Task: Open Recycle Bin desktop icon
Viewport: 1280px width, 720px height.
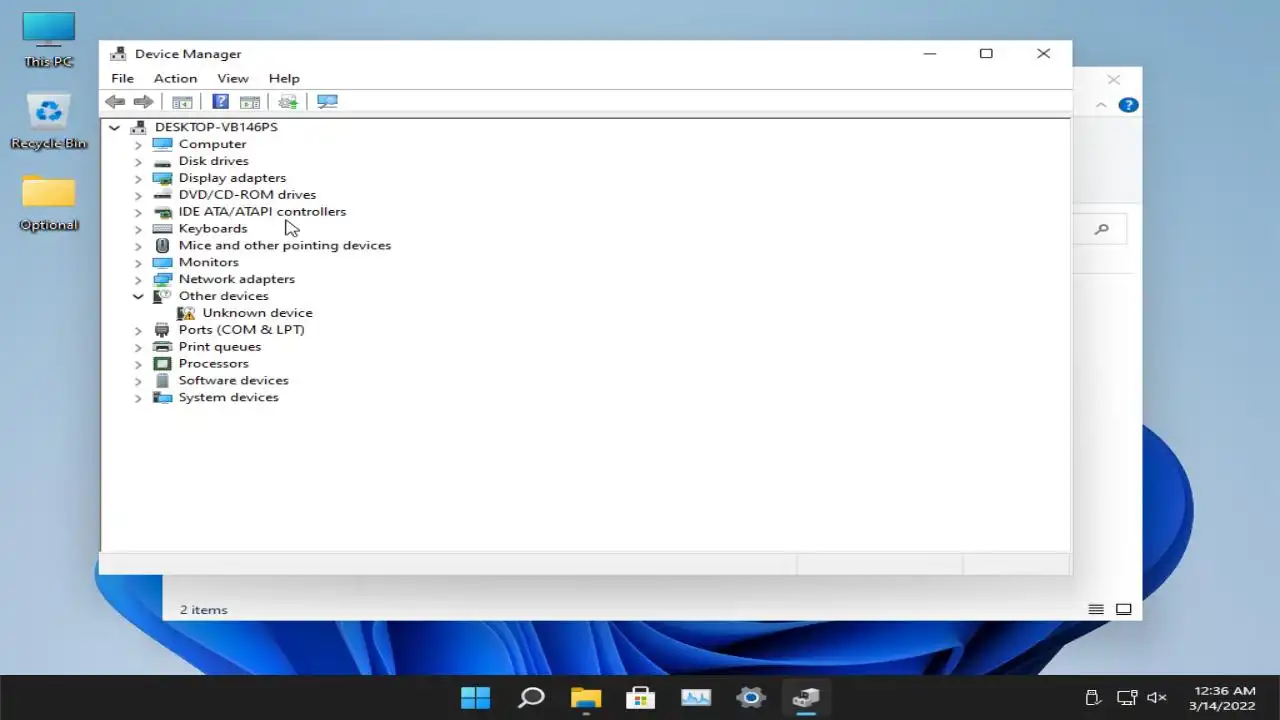Action: 49,121
